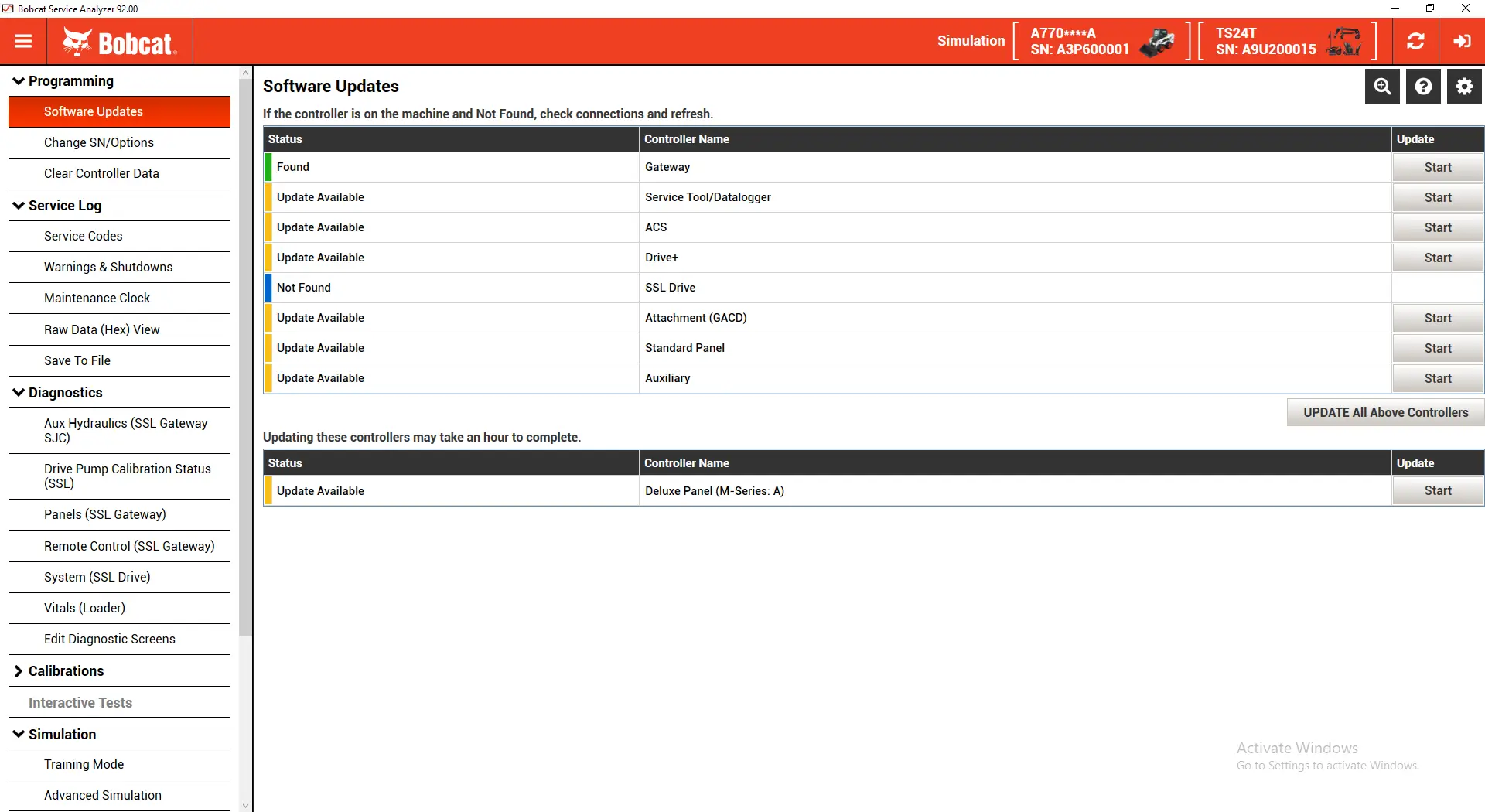
Task: Click the Not Found status cell
Action: tap(451, 288)
